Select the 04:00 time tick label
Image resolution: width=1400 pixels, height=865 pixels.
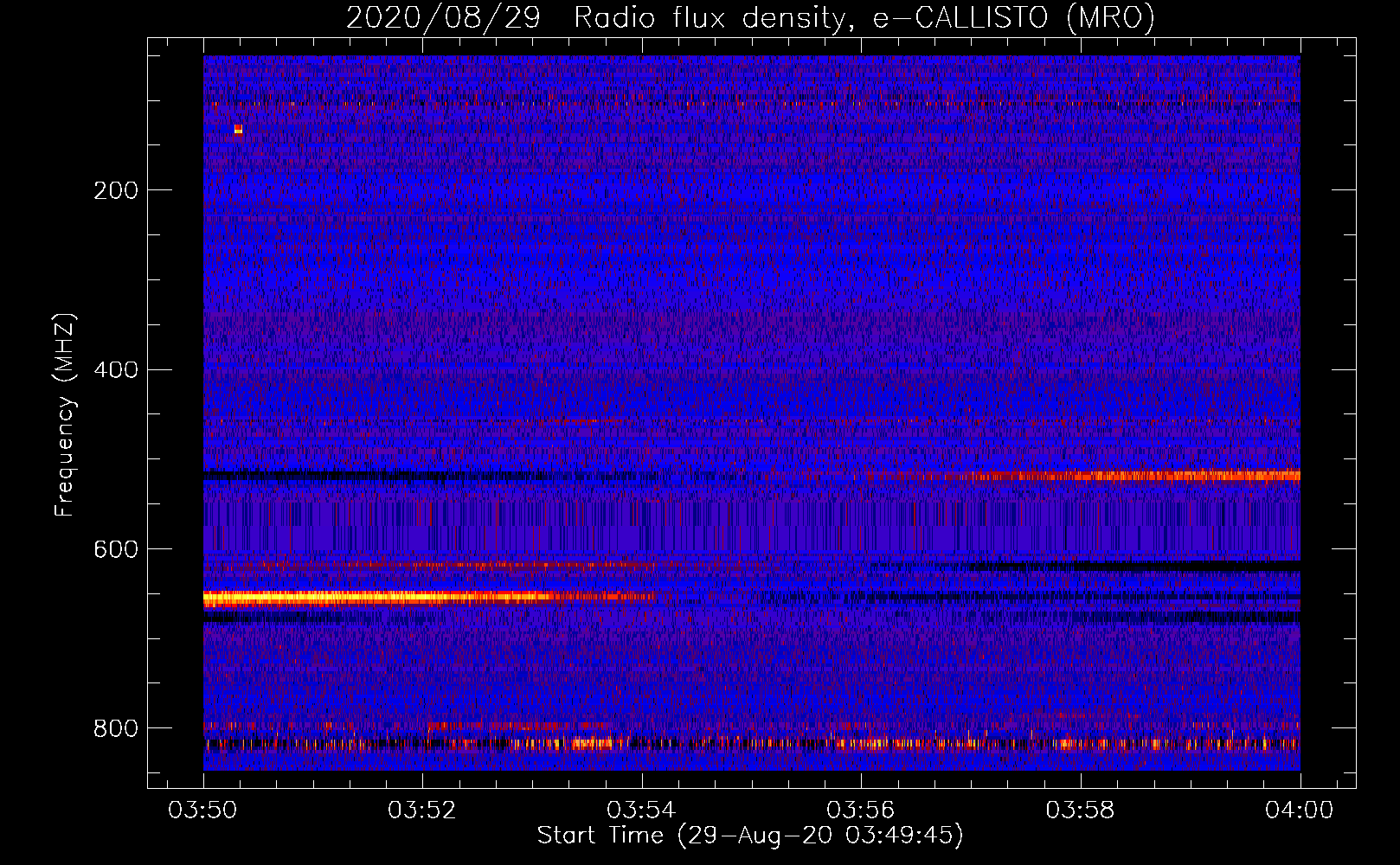1300,811
